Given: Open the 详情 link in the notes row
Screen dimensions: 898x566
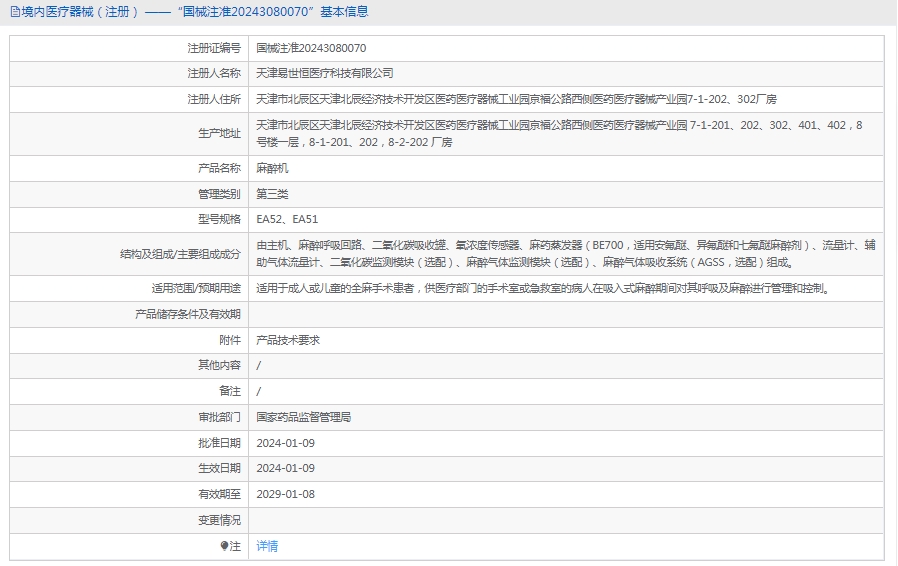Looking at the screenshot, I should click(x=267, y=546).
